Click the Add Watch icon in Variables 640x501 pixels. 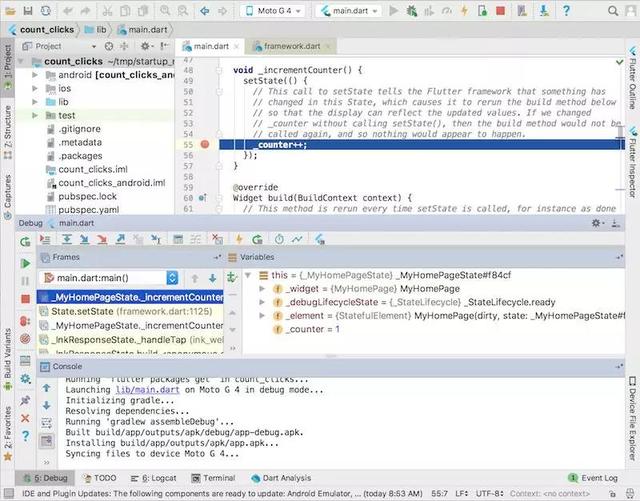click(x=232, y=278)
